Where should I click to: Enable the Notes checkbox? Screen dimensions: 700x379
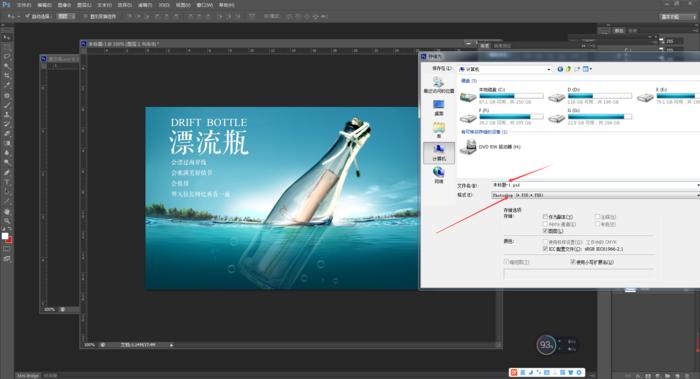pos(597,217)
